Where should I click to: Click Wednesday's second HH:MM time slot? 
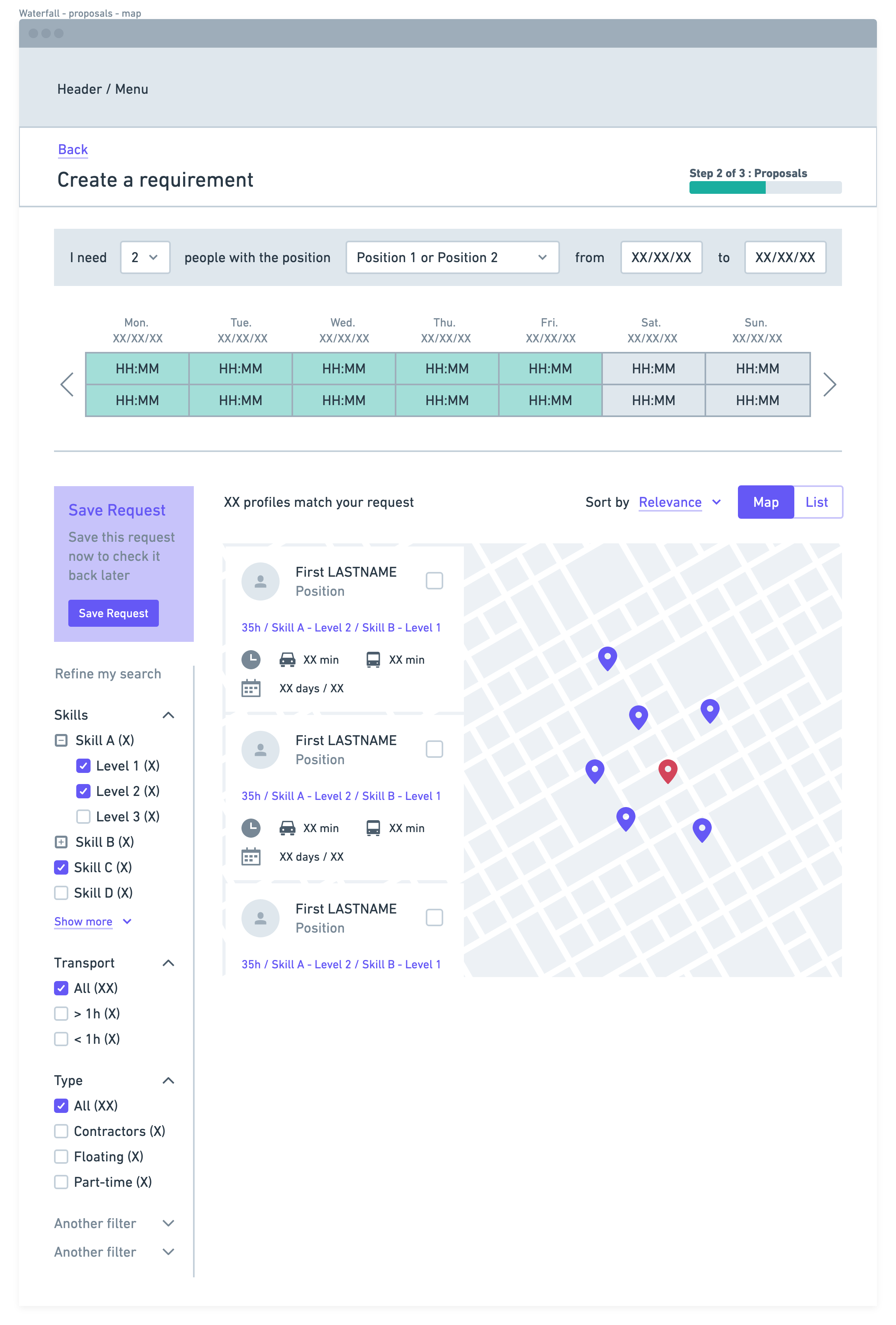tap(344, 401)
